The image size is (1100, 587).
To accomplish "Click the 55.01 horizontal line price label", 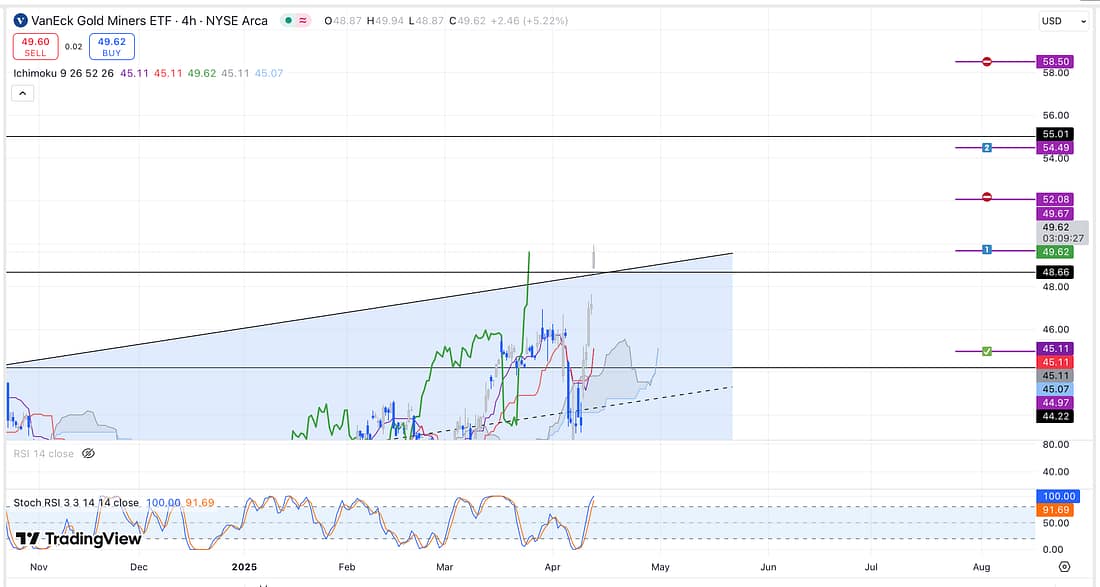I will click(x=1056, y=134).
